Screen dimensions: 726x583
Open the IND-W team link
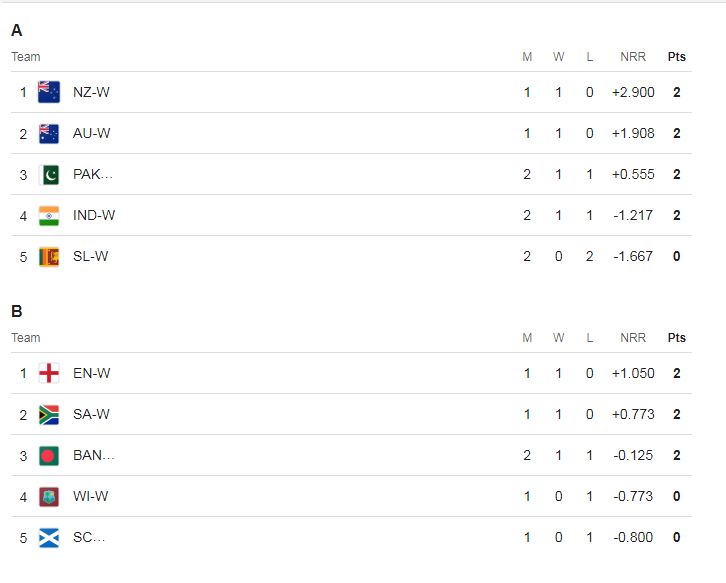pyautogui.click(x=94, y=215)
